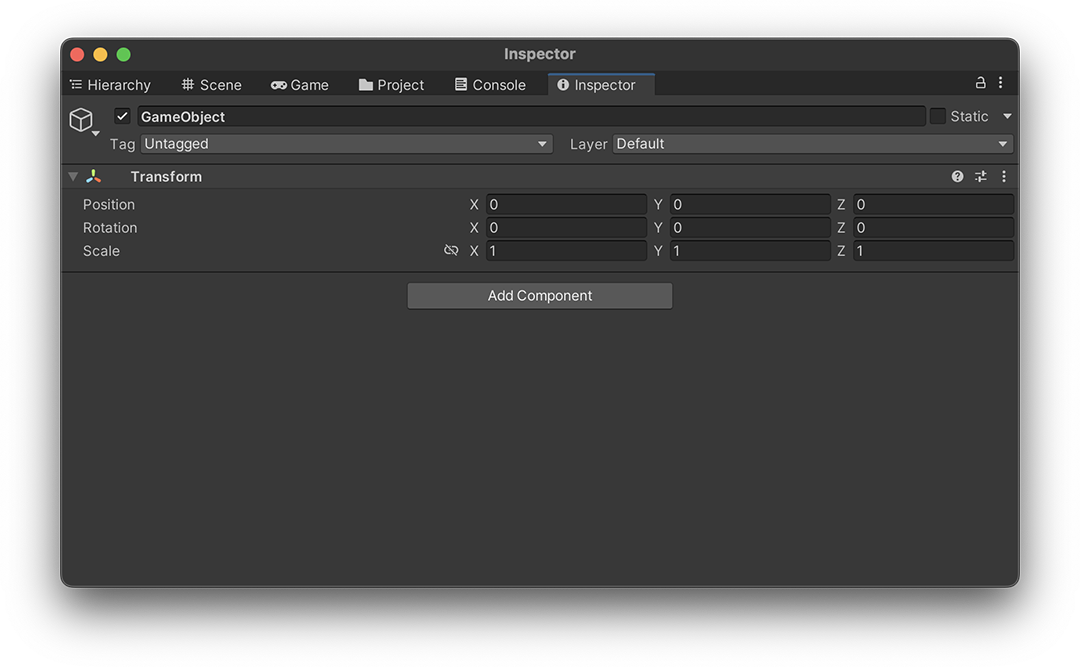This screenshot has width=1080, height=667.
Task: Toggle the Inspector lock icon
Action: tap(980, 83)
